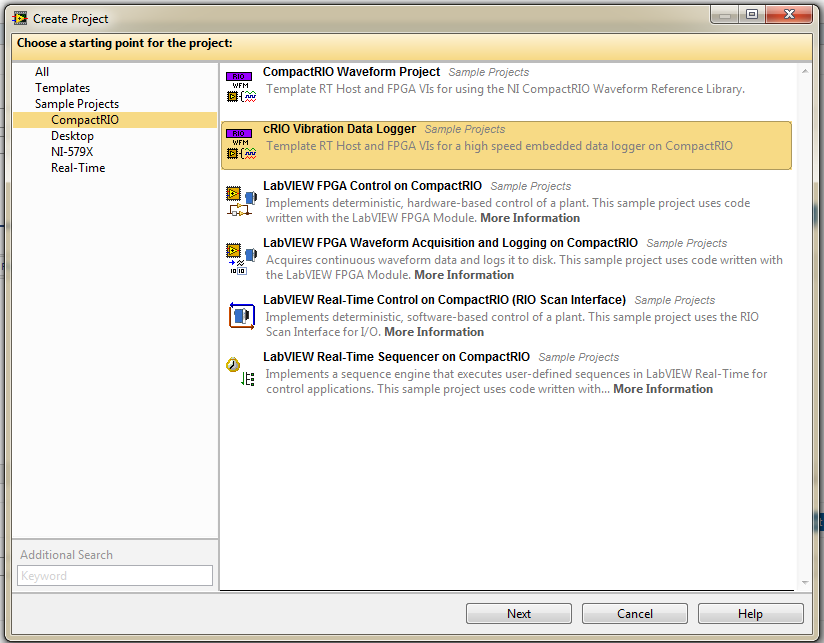
Task: Select the Desktop subcategory
Action: [73, 136]
